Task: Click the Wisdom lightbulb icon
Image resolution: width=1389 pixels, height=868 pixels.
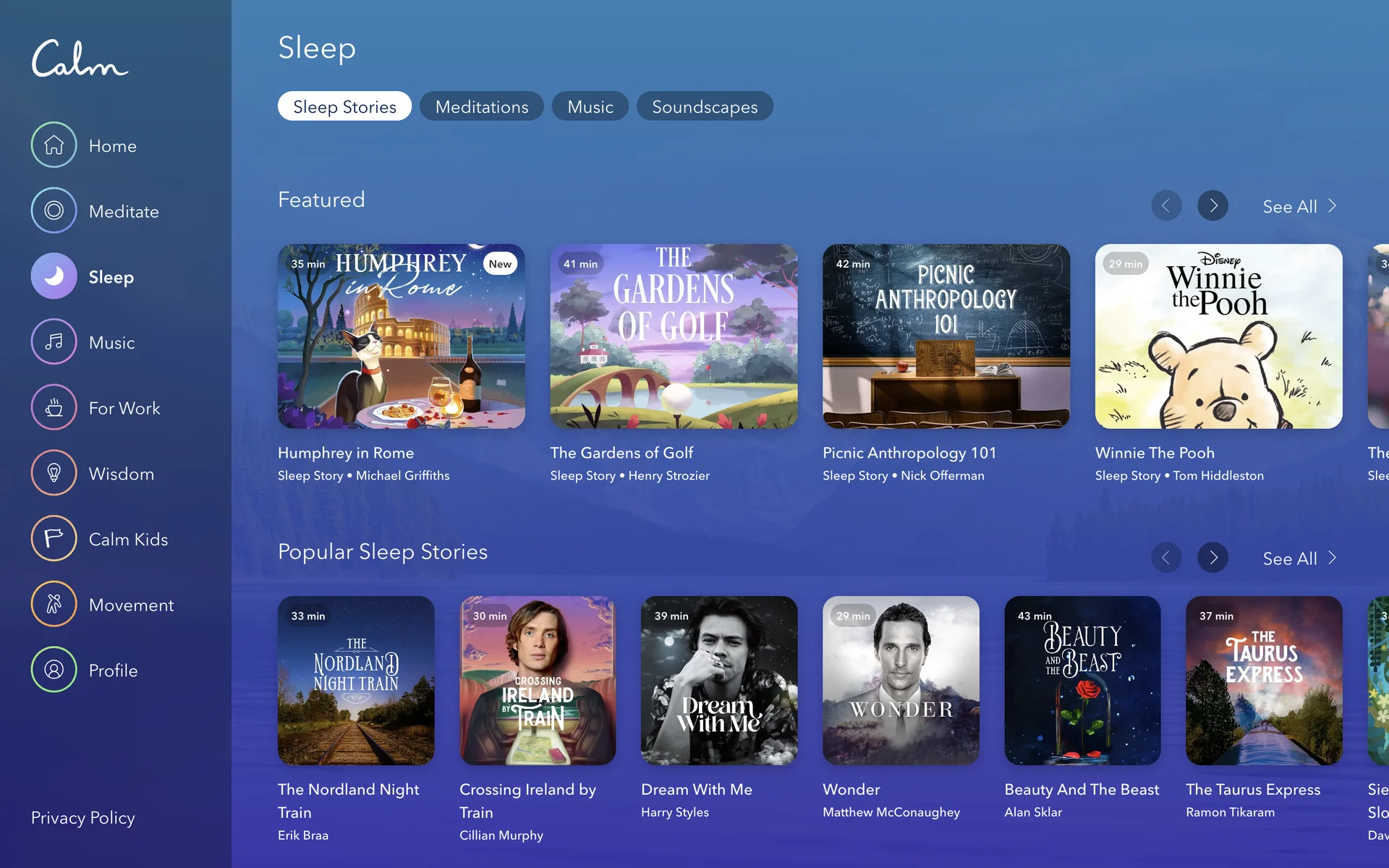Action: (x=54, y=473)
